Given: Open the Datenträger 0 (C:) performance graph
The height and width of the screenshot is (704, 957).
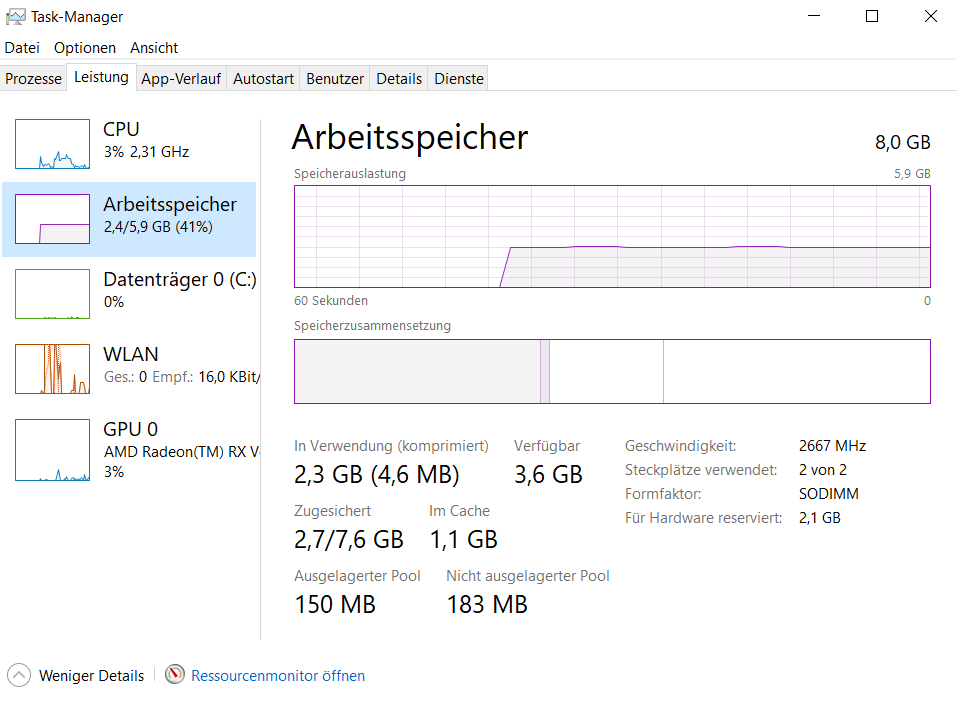Looking at the screenshot, I should tap(52, 294).
